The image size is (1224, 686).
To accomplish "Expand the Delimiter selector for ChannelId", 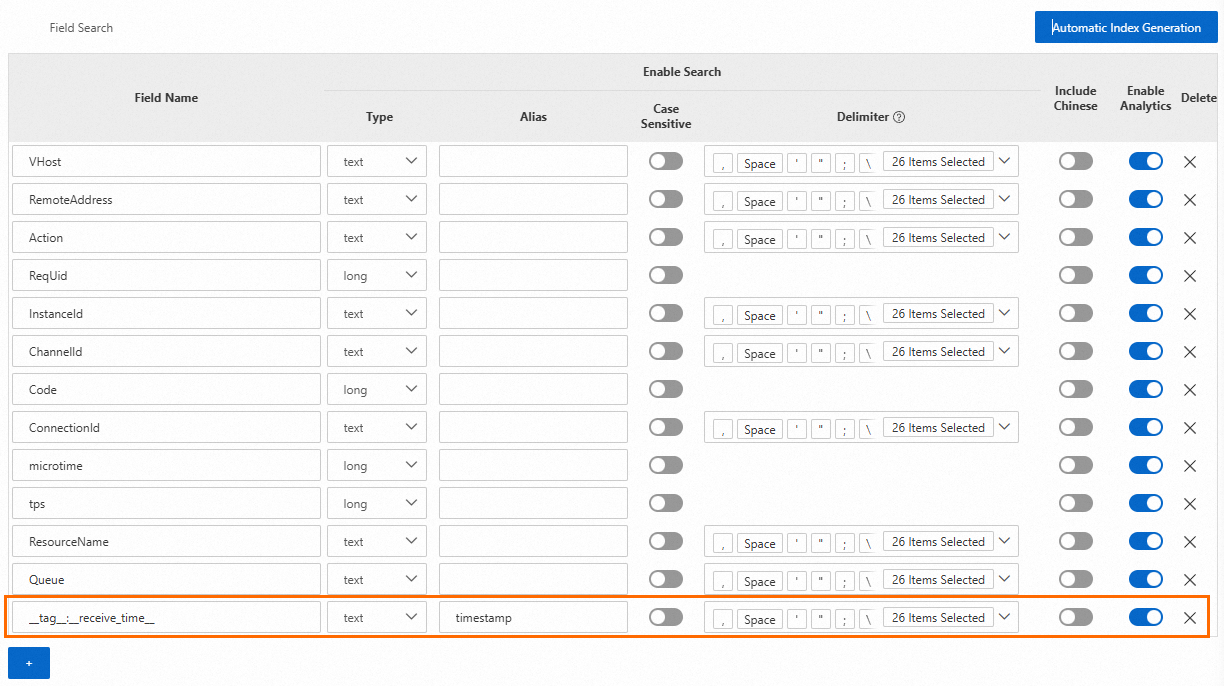I will coord(1005,351).
